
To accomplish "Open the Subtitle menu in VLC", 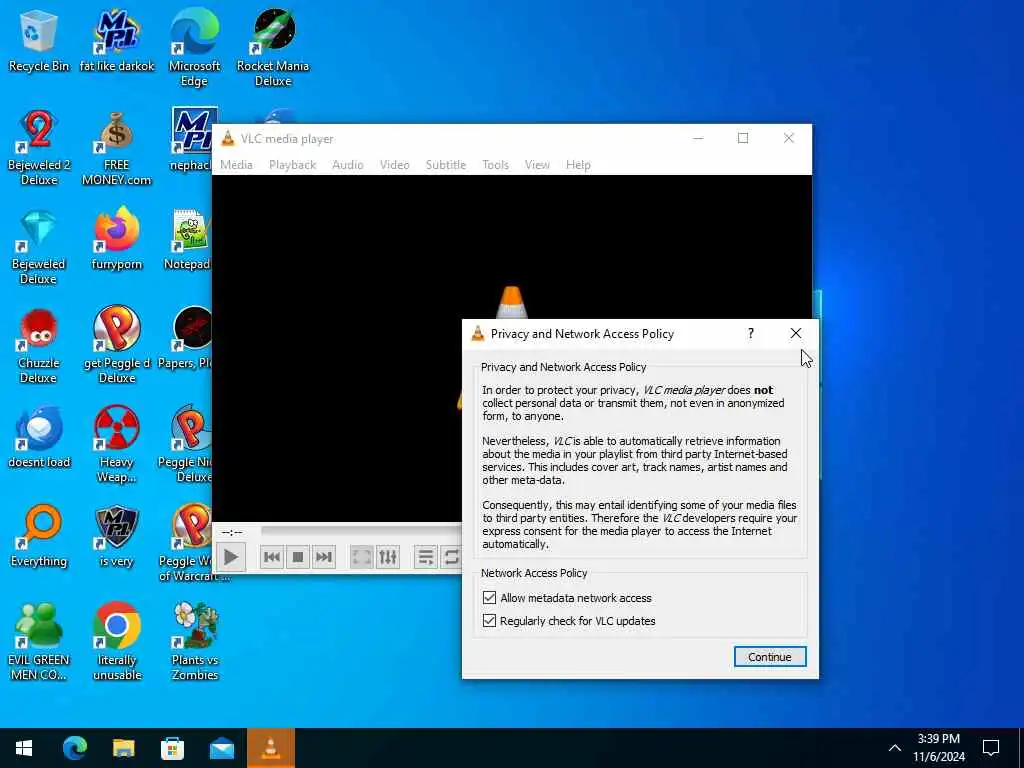I will click(x=446, y=165).
